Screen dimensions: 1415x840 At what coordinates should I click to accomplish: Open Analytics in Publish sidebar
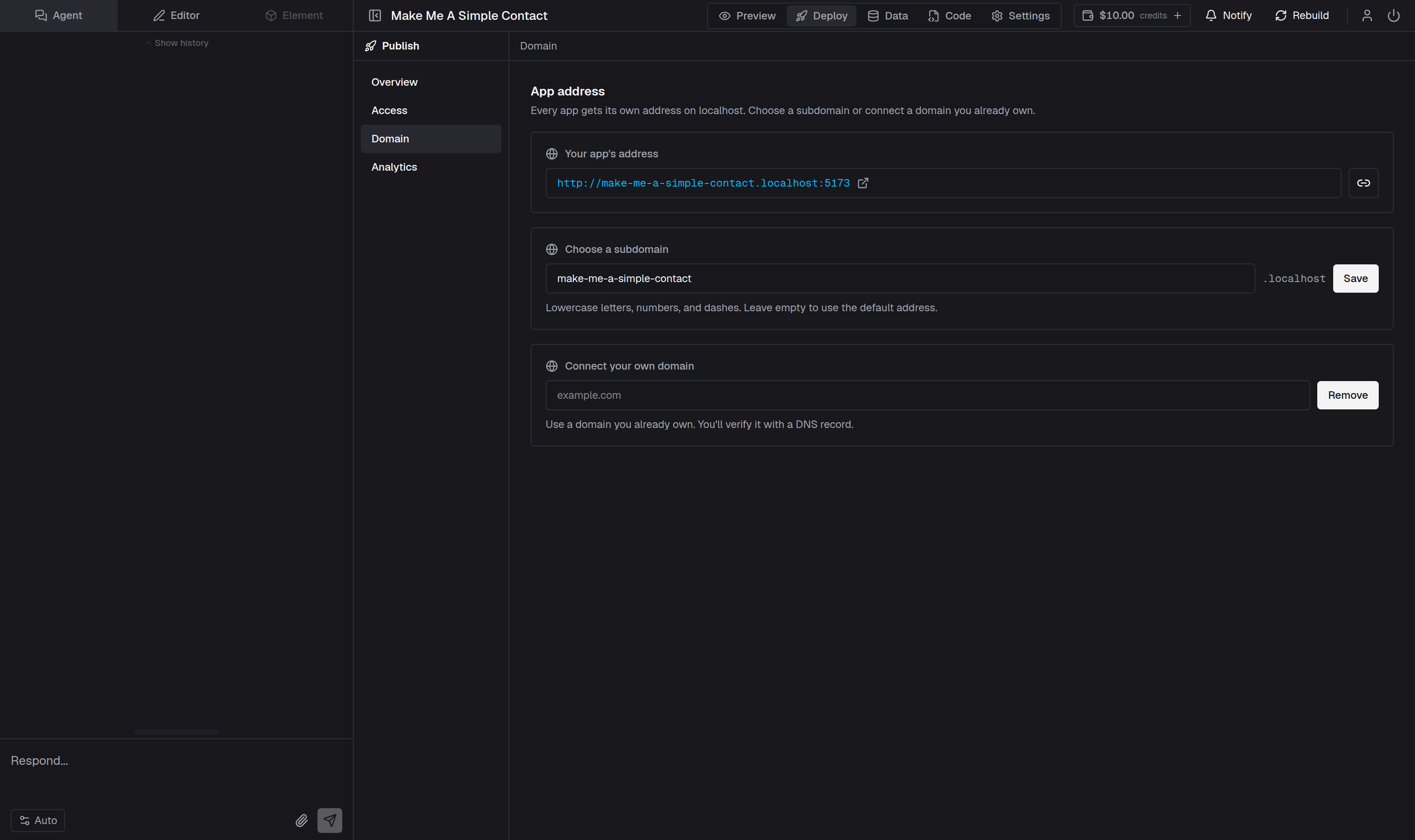pos(431,167)
